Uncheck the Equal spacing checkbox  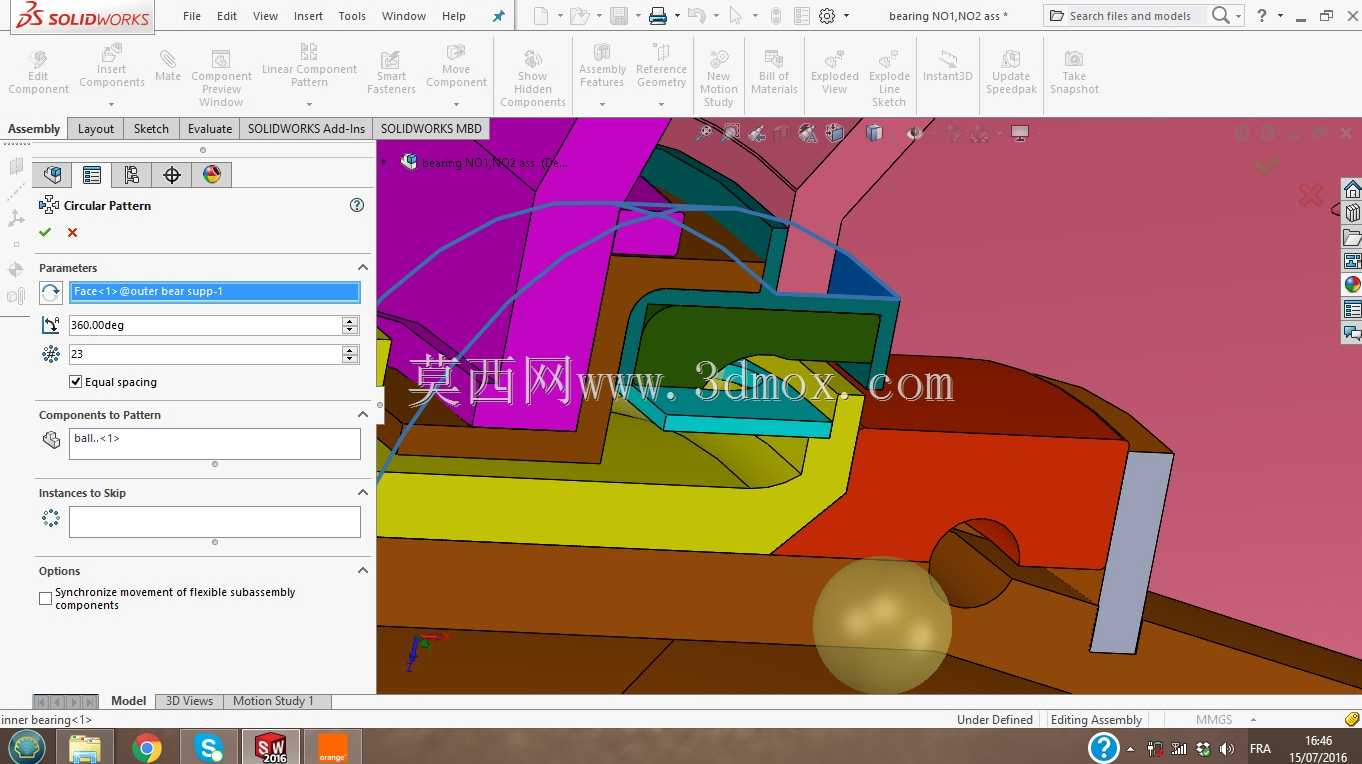click(x=75, y=382)
